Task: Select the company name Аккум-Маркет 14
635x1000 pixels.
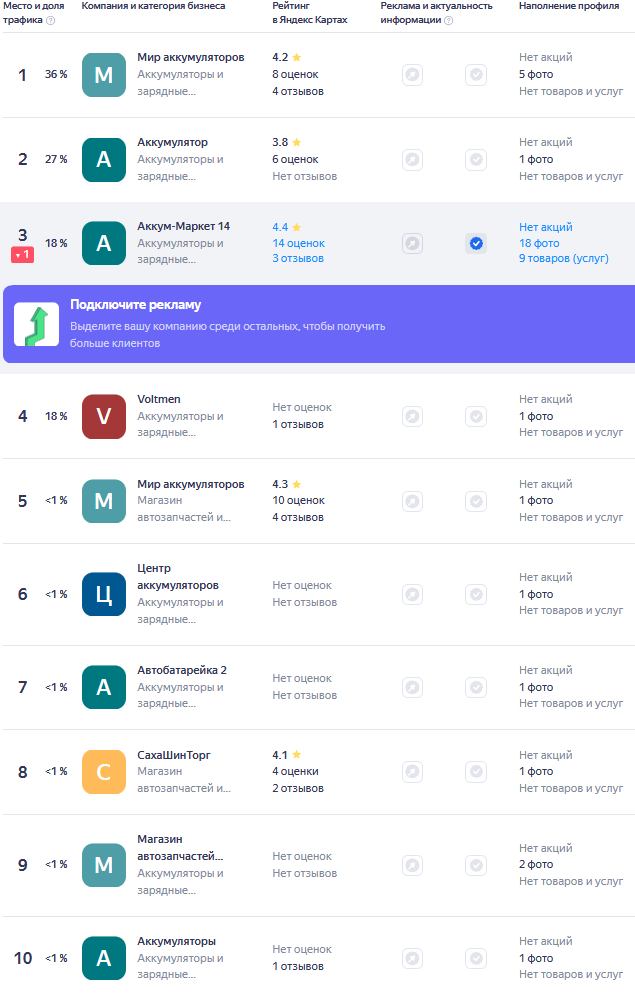Action: coord(184,226)
